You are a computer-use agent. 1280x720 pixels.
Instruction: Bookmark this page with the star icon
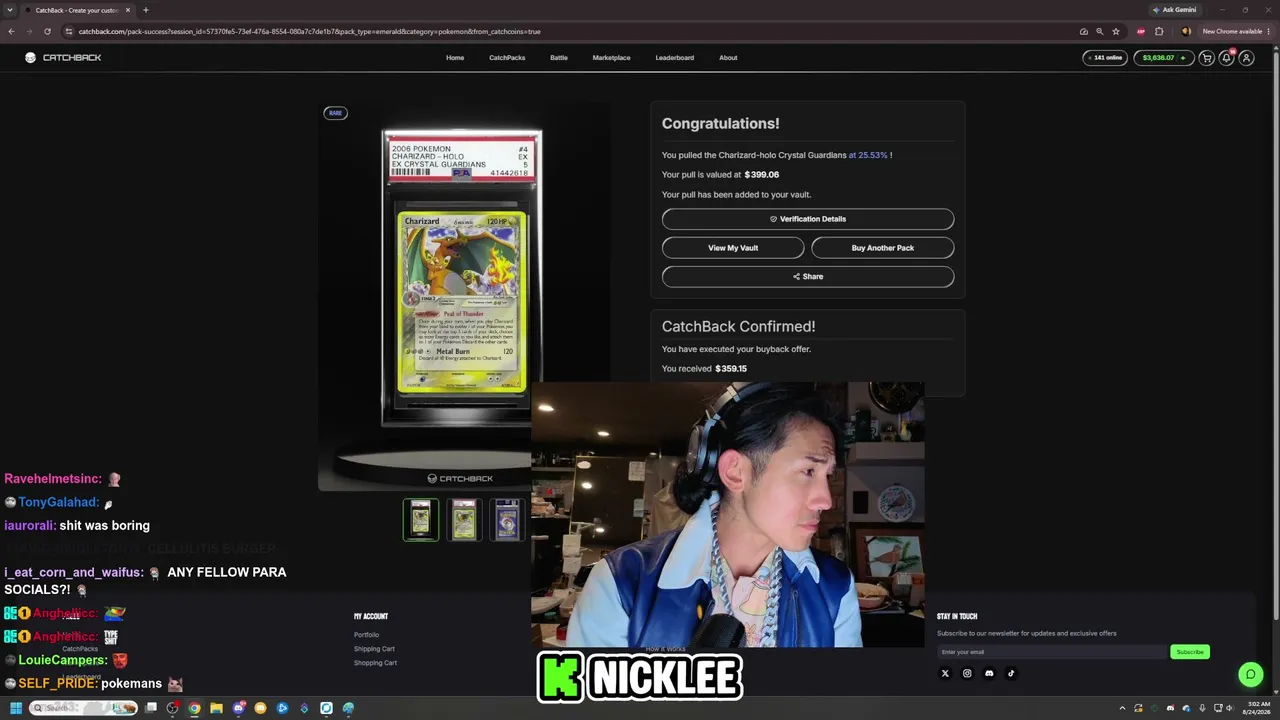point(1116,31)
